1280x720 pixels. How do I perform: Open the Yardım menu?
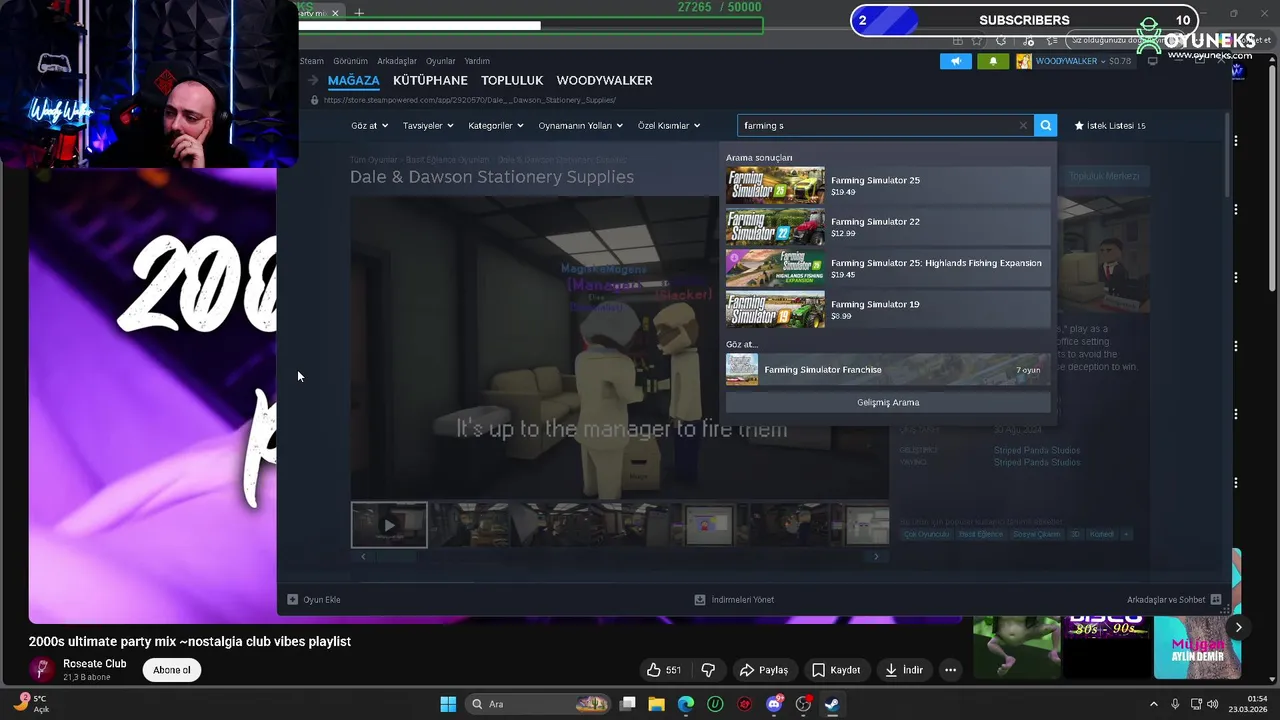coord(477,61)
